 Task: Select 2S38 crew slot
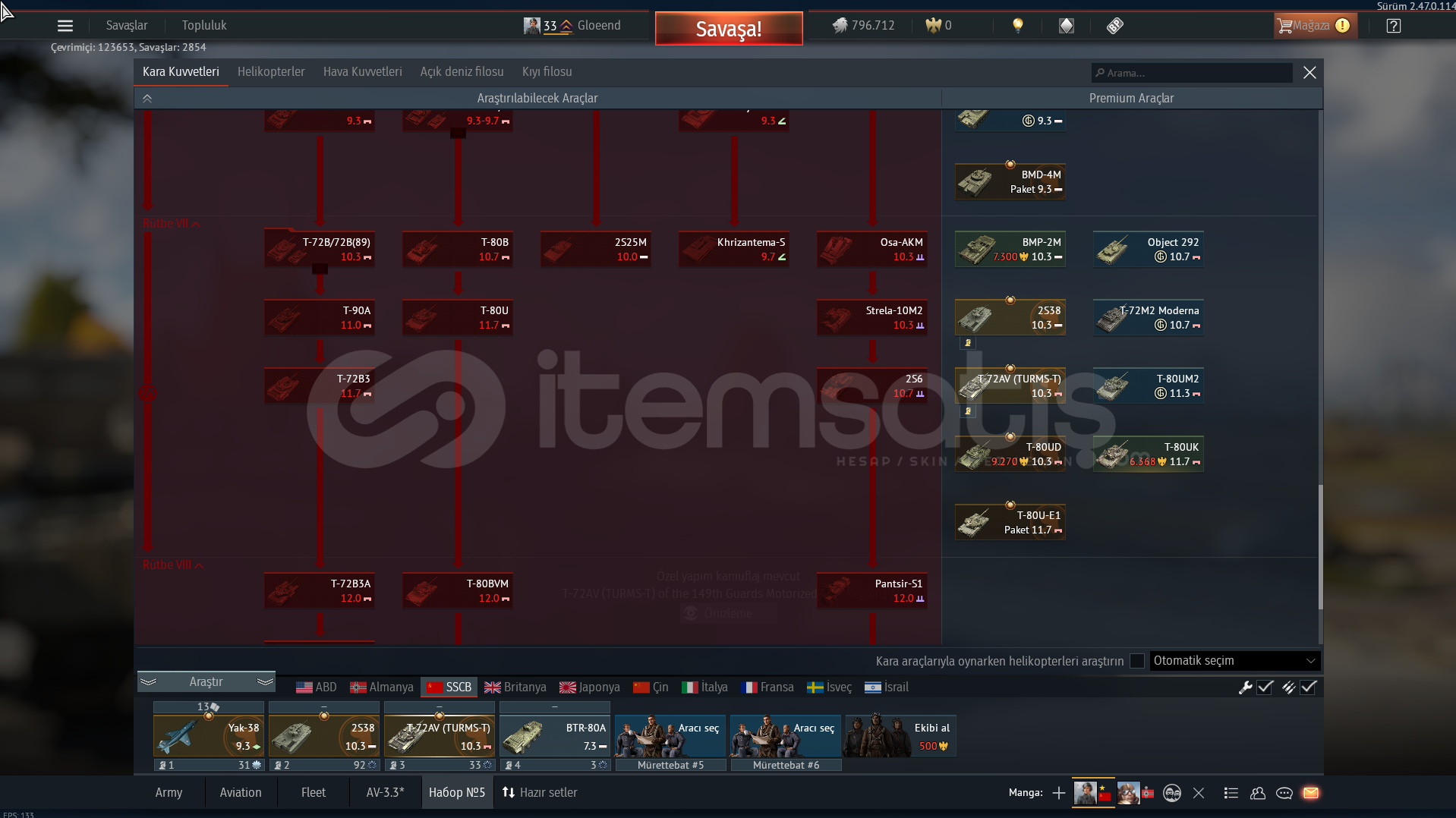324,737
